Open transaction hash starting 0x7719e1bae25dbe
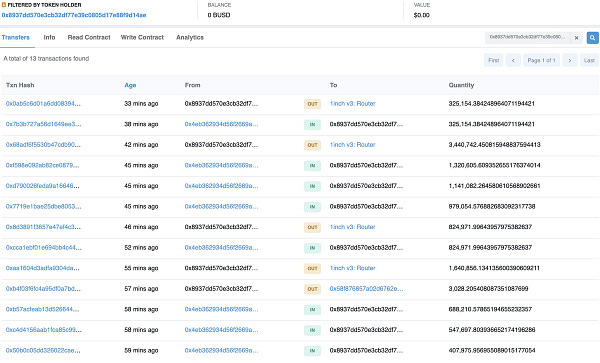This screenshot has width=600, height=363. pos(43,207)
